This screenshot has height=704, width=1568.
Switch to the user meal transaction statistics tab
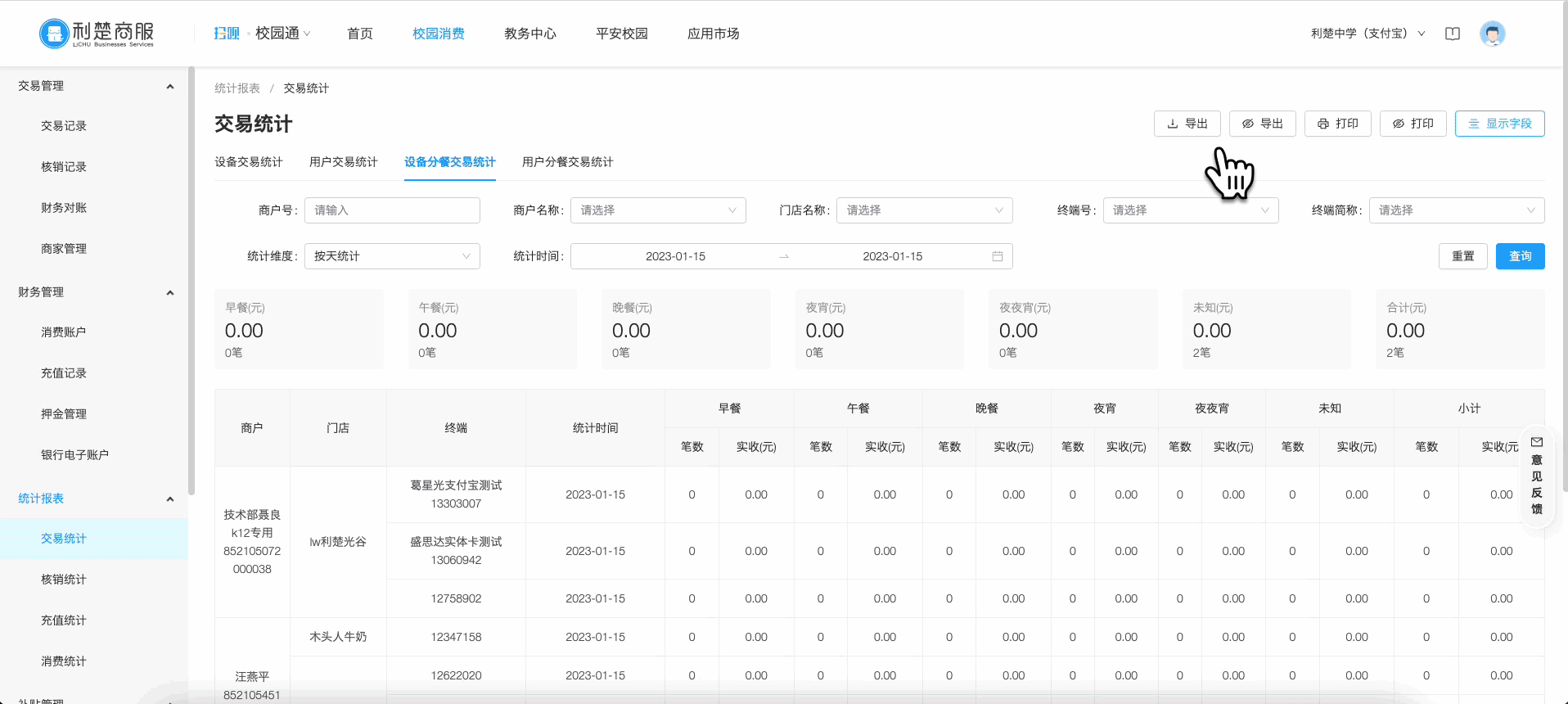coord(567,162)
